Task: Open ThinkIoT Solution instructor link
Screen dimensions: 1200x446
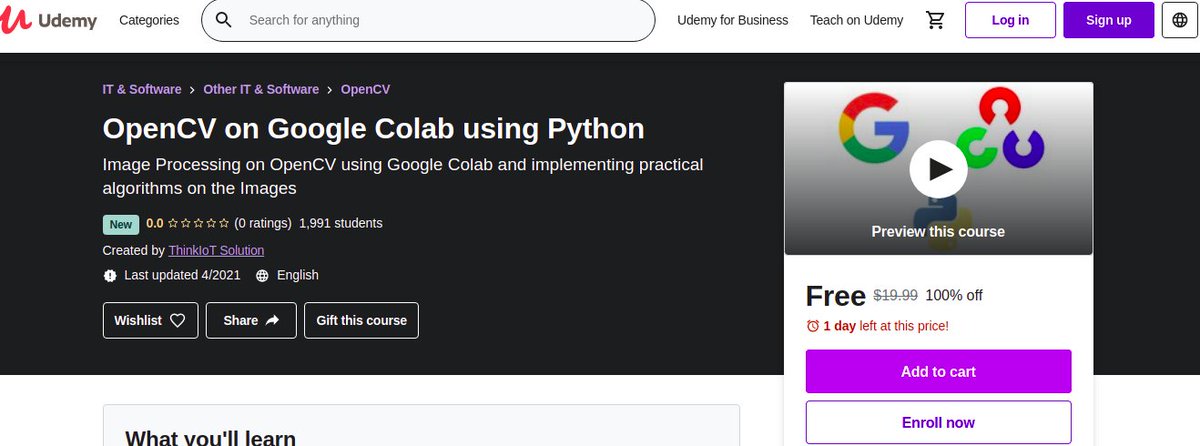Action: tap(216, 250)
